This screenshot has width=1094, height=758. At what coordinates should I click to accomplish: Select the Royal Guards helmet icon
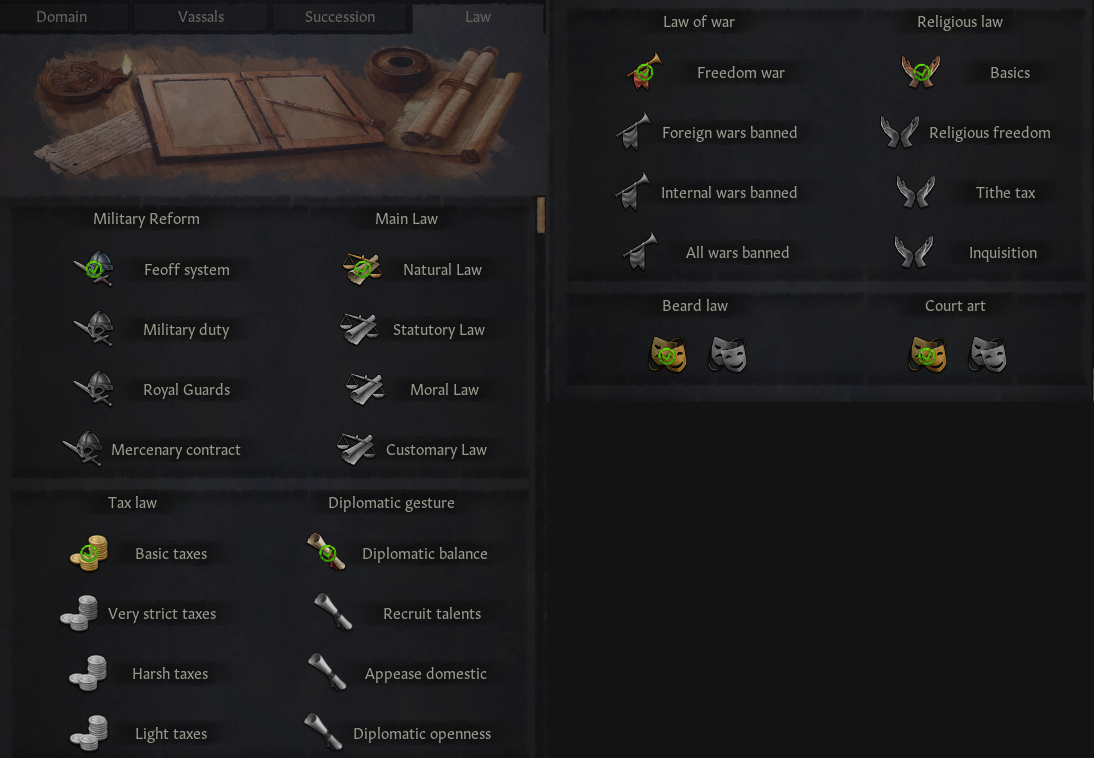(x=94, y=389)
